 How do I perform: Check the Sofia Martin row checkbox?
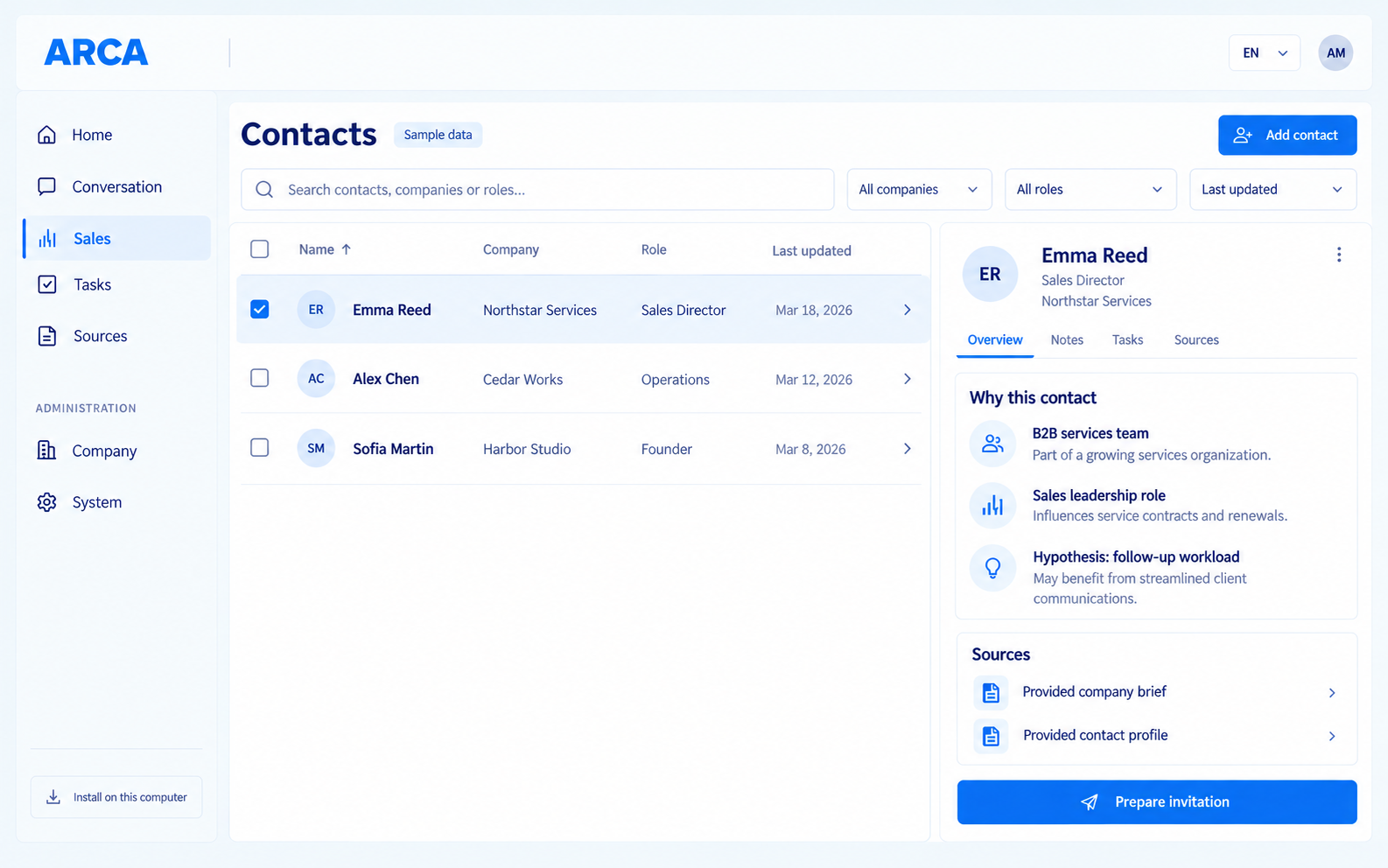[x=260, y=448]
